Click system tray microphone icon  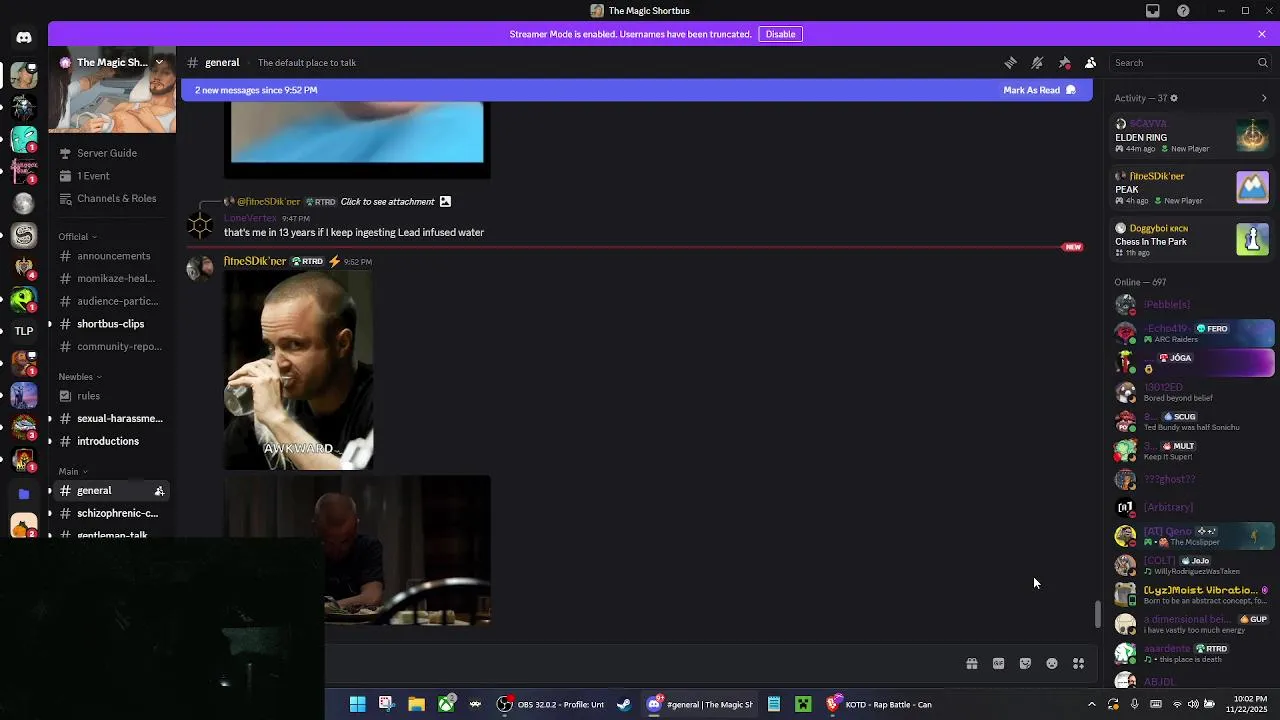(1134, 705)
